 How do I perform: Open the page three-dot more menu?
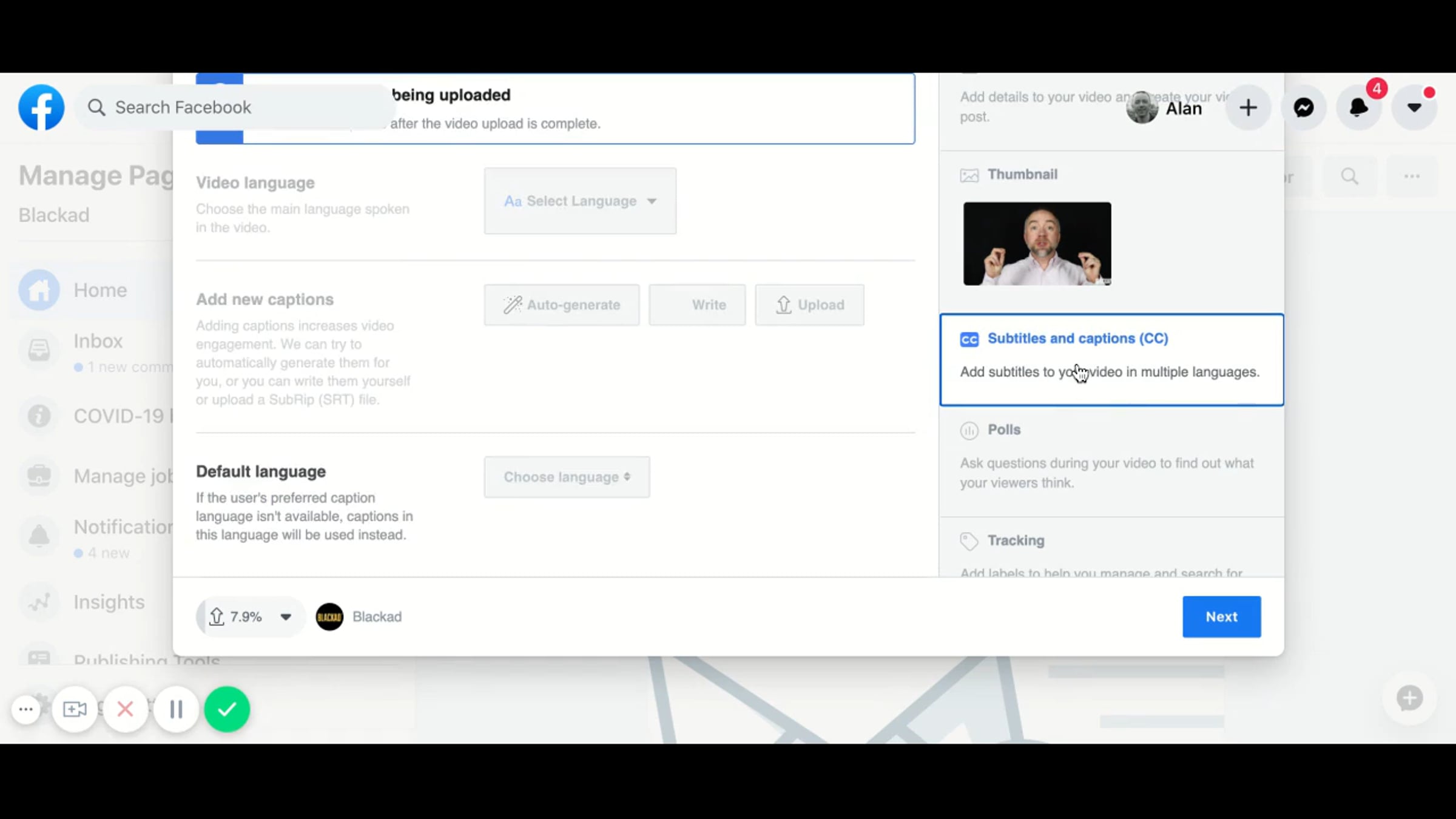coord(1412,177)
